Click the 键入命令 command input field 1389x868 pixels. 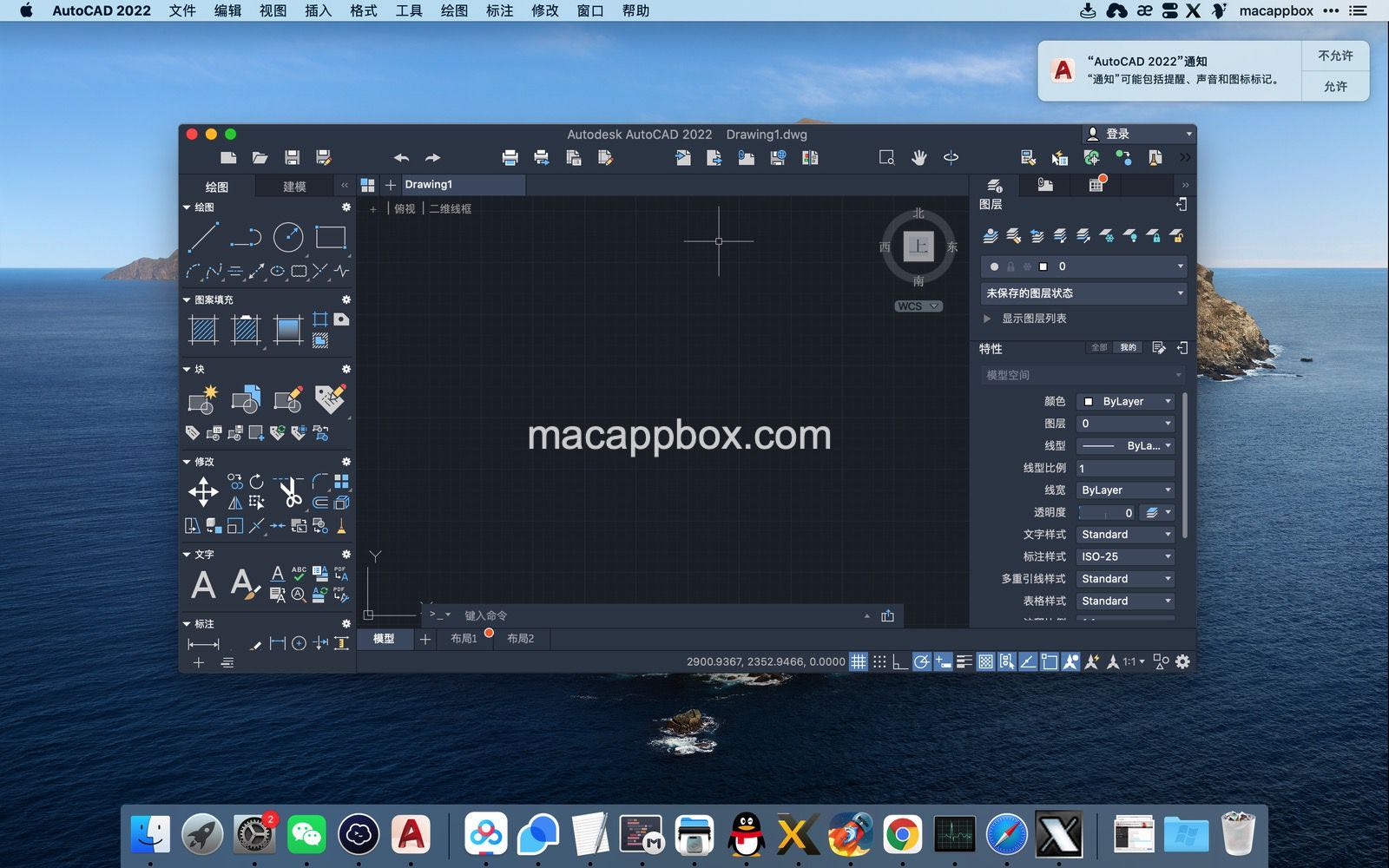(x=660, y=615)
